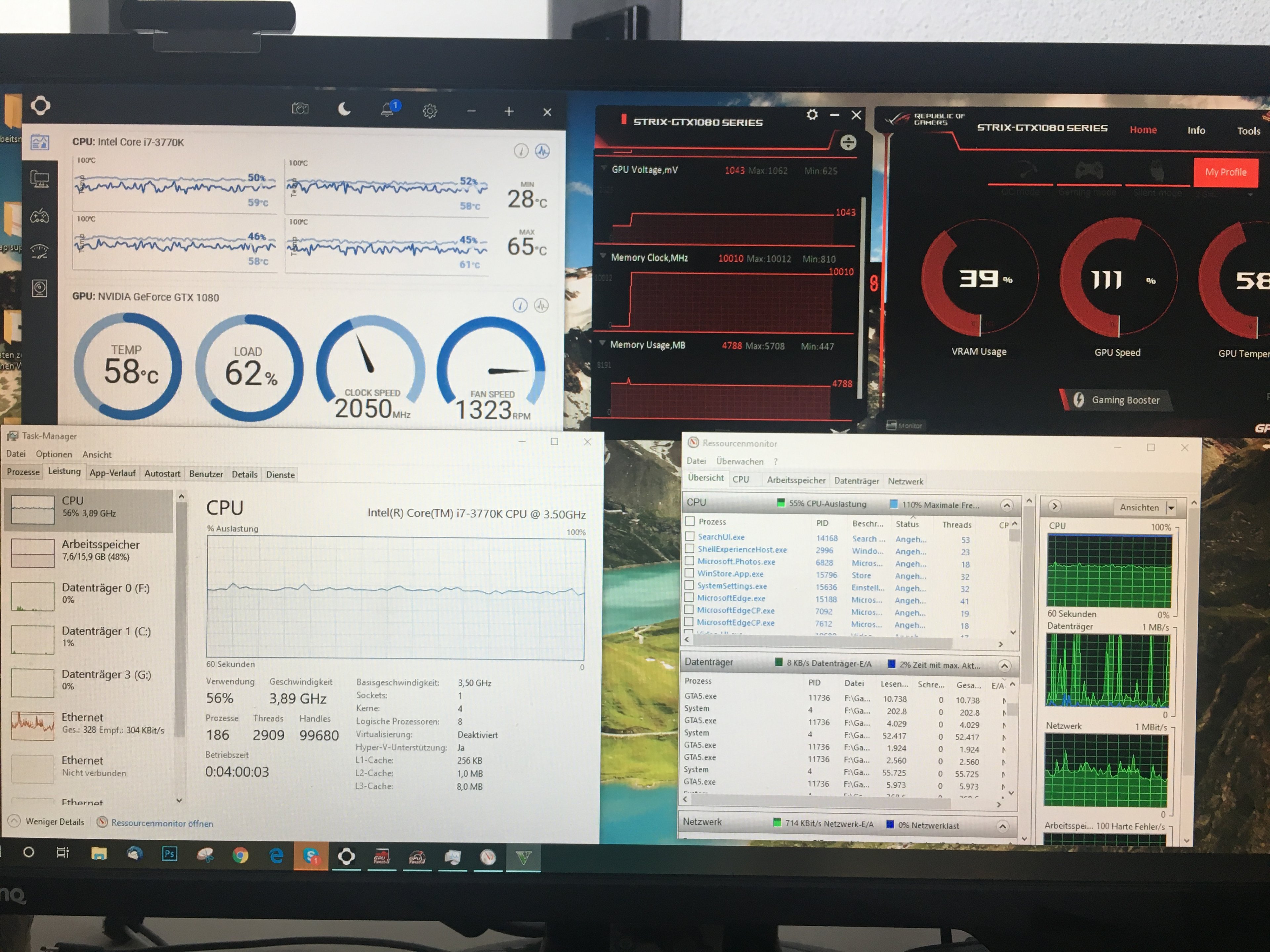Switch to the Prozesse tab
The height and width of the screenshot is (952, 1270).
pyautogui.click(x=23, y=472)
